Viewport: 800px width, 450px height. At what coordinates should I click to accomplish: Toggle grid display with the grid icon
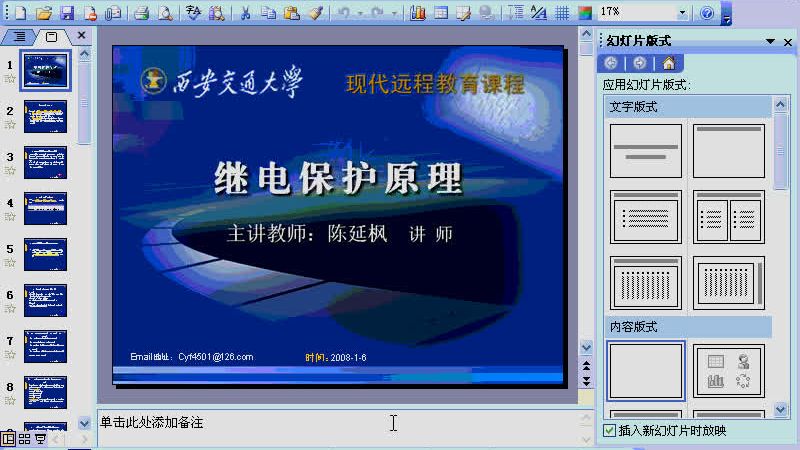(562, 13)
